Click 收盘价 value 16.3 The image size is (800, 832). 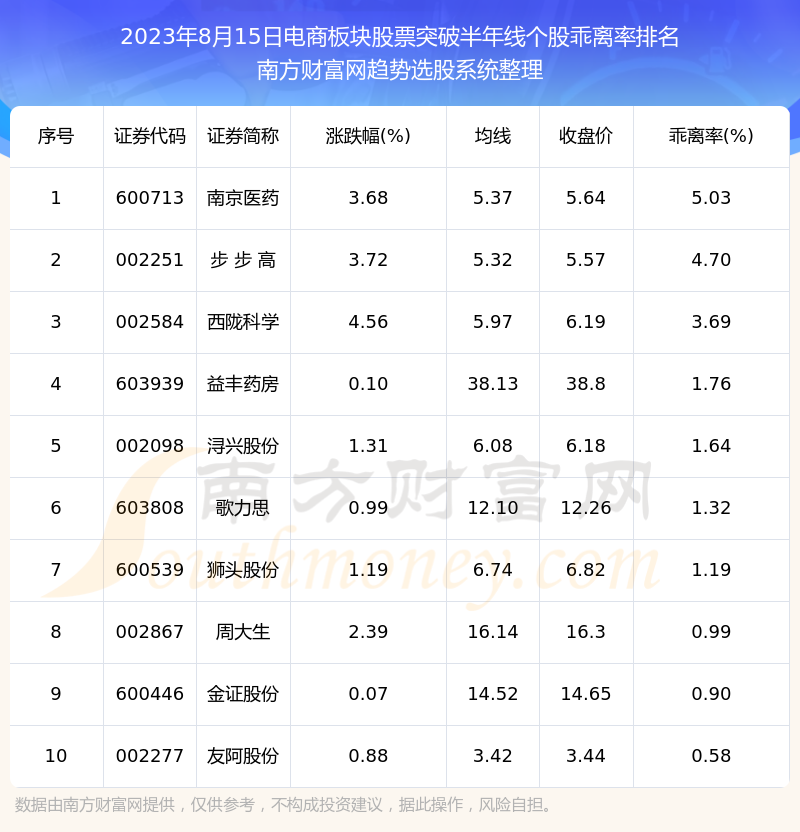(x=586, y=632)
